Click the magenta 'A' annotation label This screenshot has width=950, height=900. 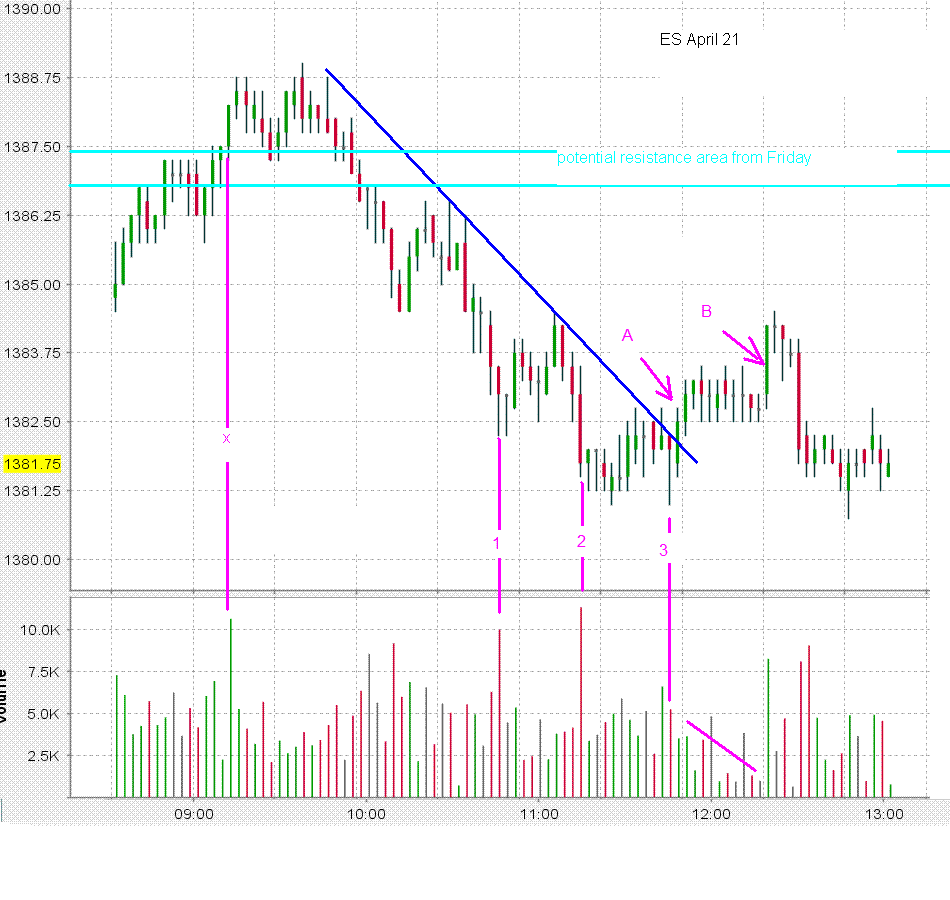[627, 335]
